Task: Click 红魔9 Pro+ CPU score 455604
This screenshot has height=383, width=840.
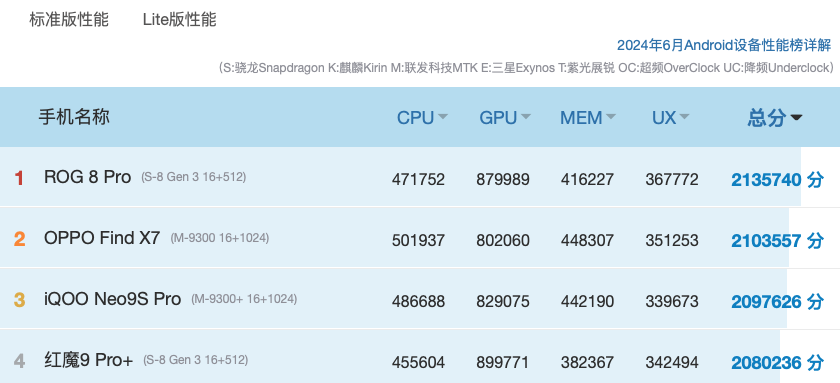Action: [x=418, y=363]
